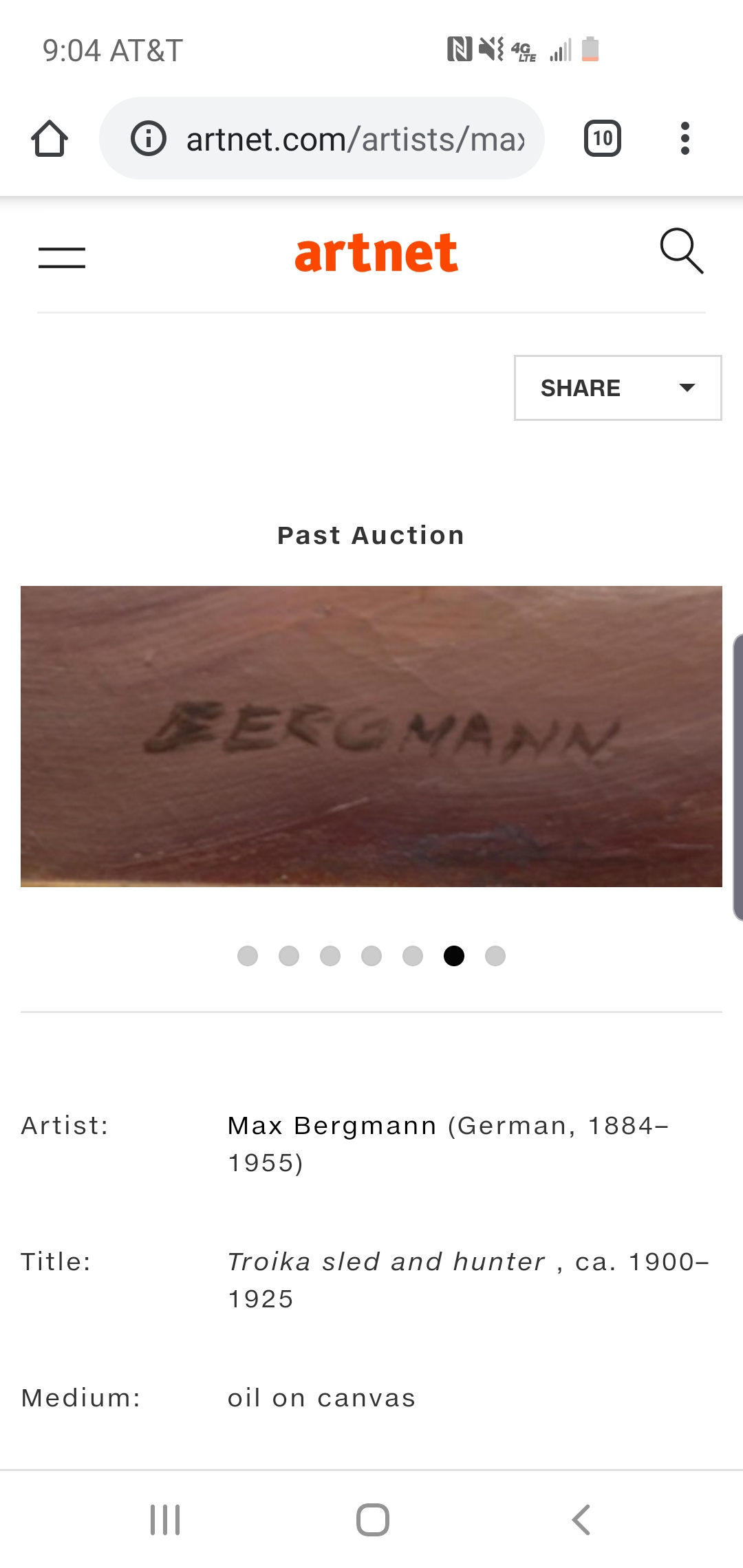Open the site info icon in address bar
The height and width of the screenshot is (1568, 743).
pyautogui.click(x=149, y=138)
